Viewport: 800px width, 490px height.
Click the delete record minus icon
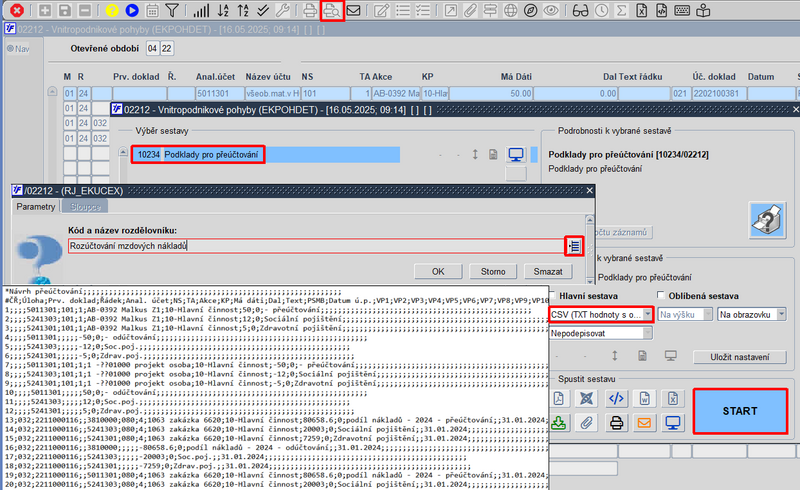(x=85, y=10)
